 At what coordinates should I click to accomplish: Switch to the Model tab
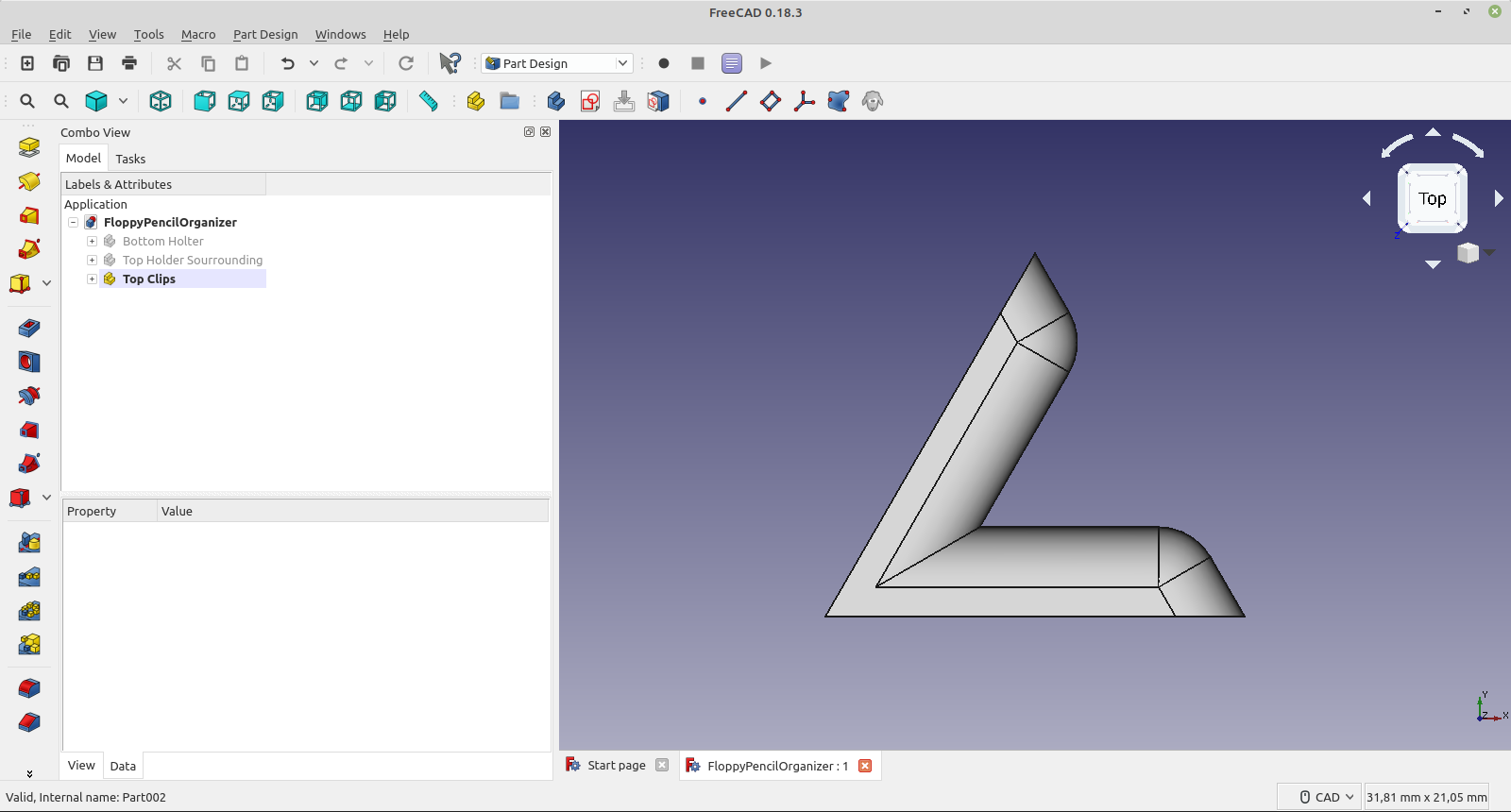point(83,158)
